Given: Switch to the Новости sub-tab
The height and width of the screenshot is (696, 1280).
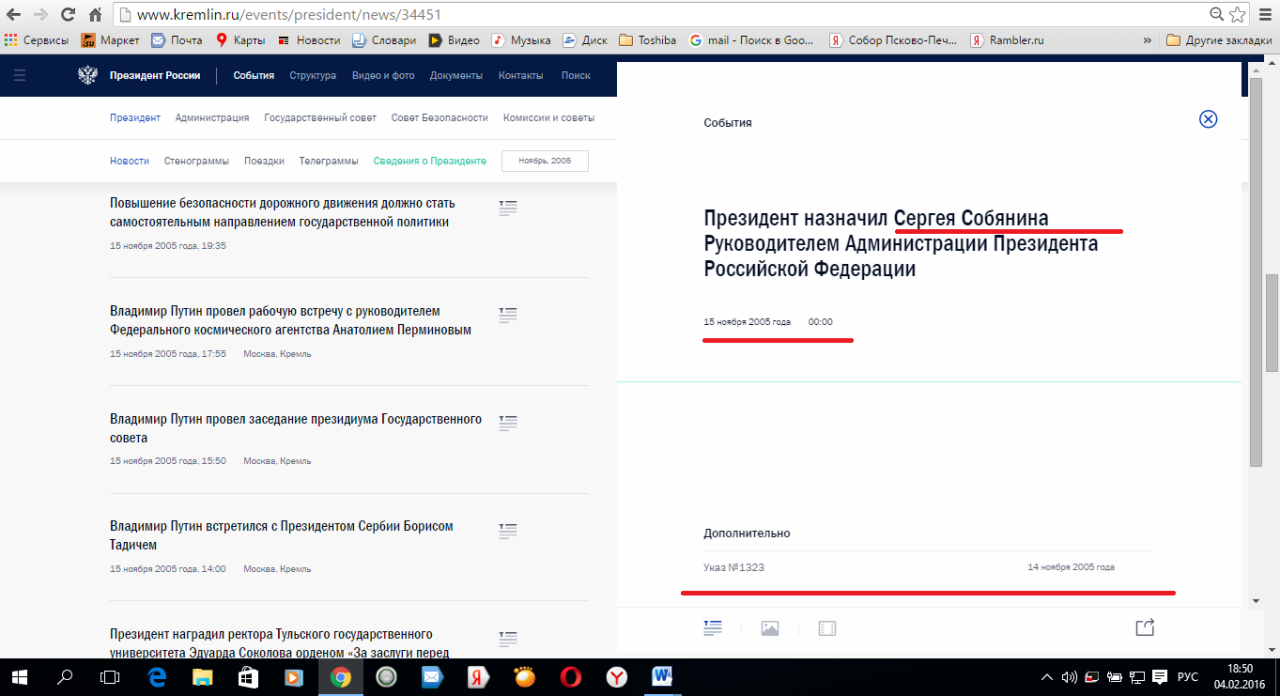Looking at the screenshot, I should pos(129,160).
